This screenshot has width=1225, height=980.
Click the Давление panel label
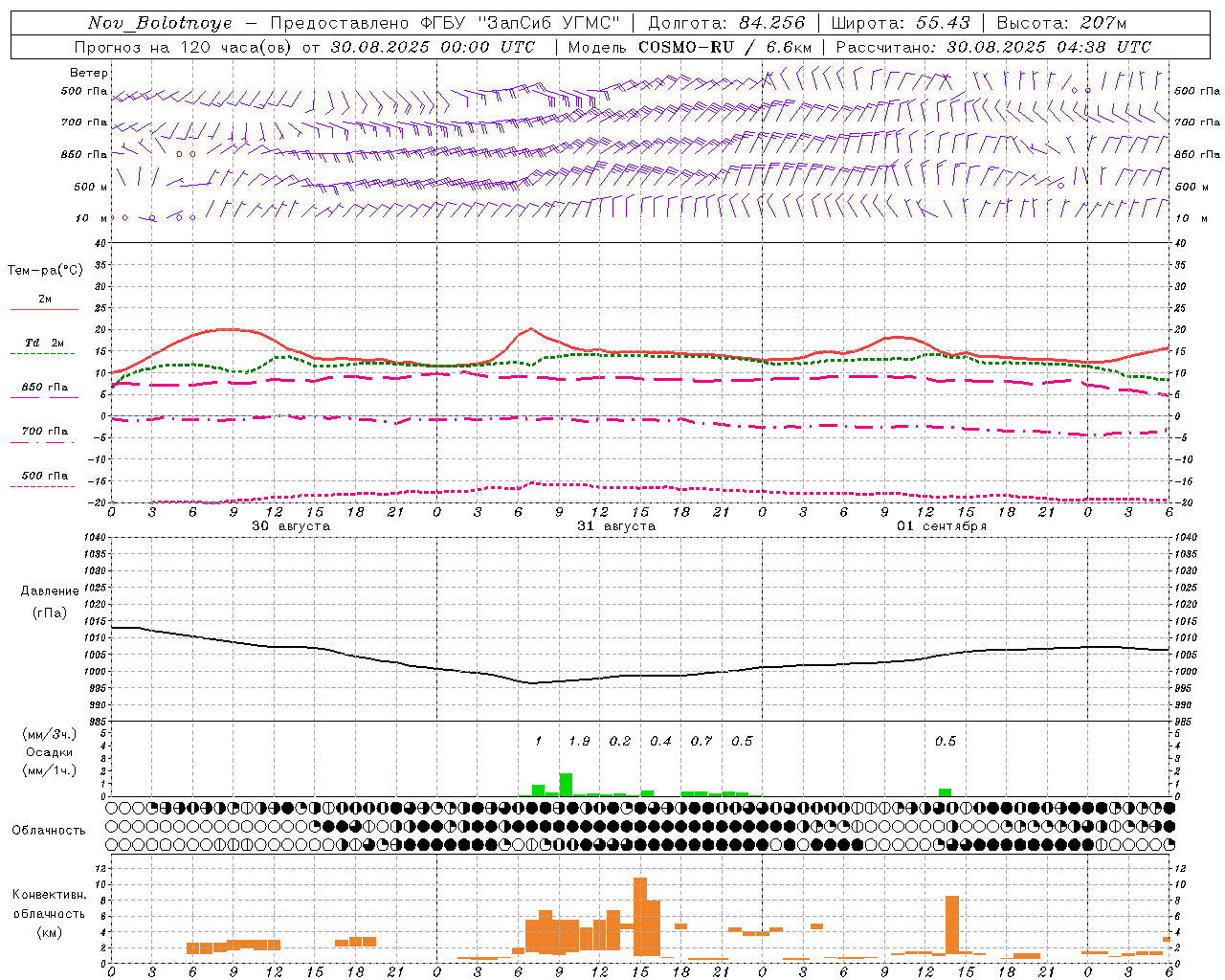tap(50, 591)
